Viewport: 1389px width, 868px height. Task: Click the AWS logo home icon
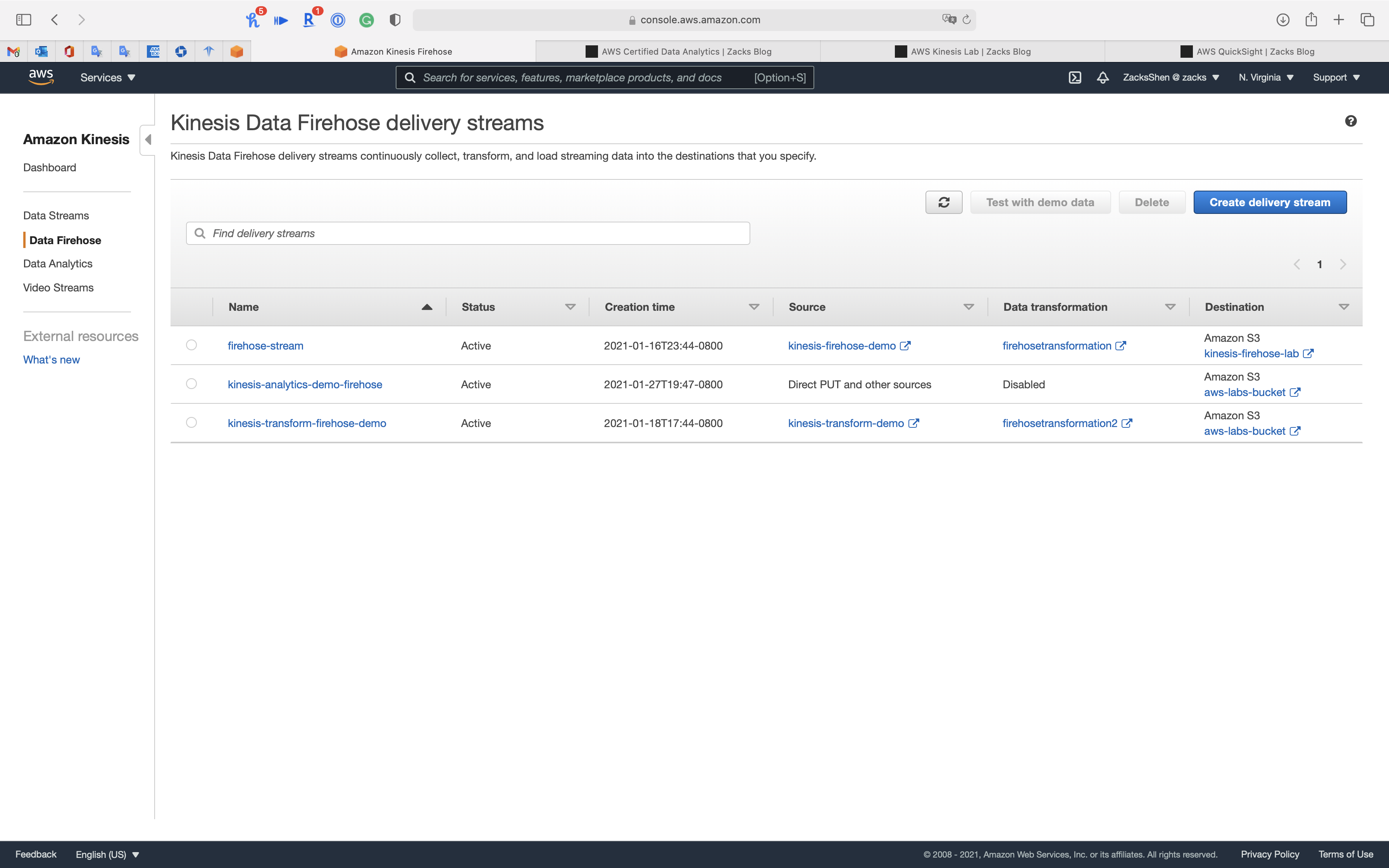[41, 77]
